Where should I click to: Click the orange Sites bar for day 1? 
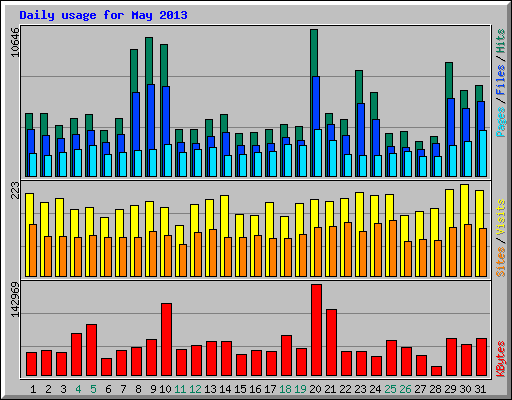(x=33, y=250)
